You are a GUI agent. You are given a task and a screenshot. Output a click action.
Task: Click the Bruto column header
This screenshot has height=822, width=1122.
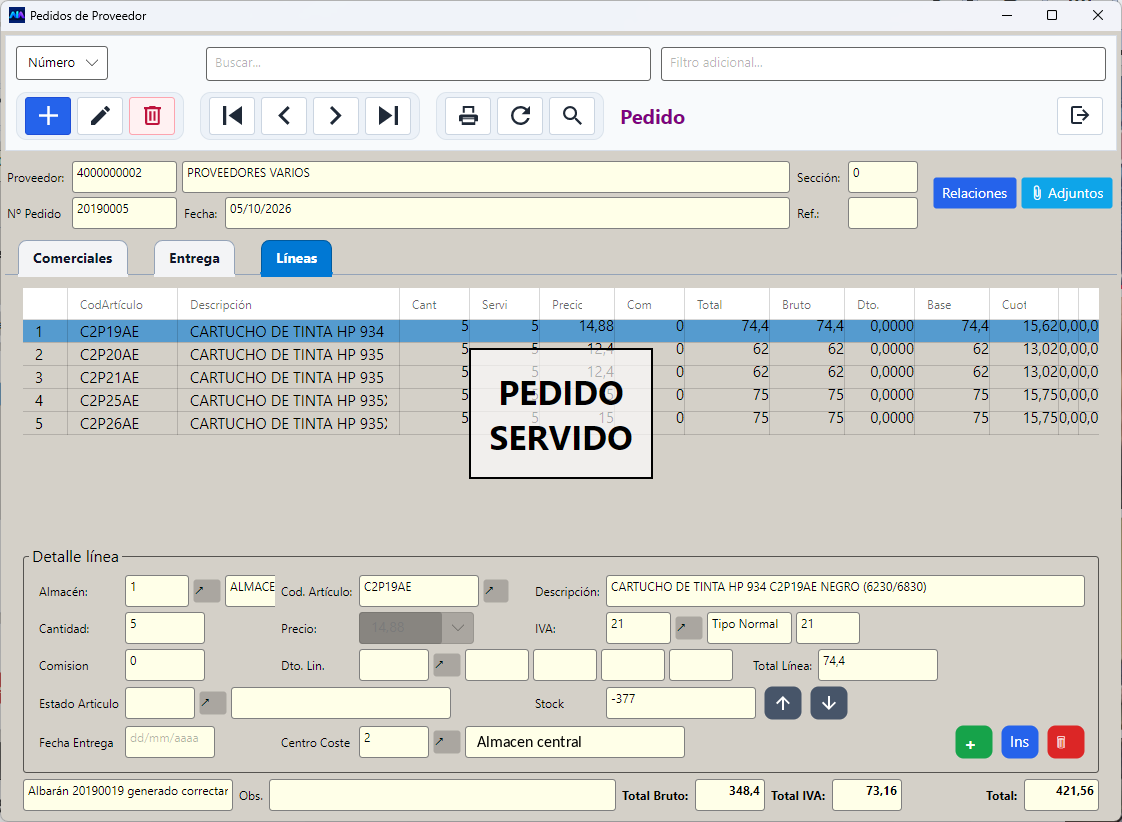tap(807, 305)
